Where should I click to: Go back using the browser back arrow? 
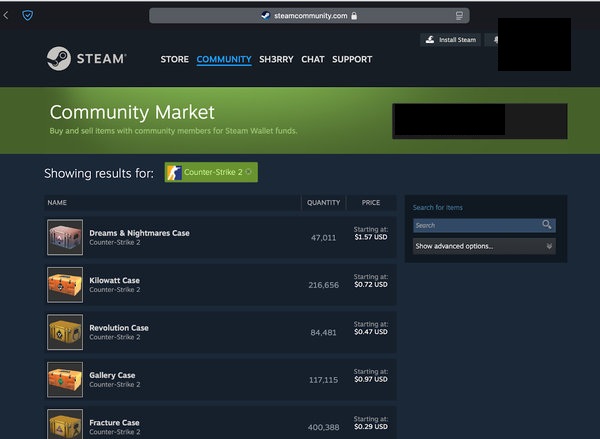tap(6, 15)
